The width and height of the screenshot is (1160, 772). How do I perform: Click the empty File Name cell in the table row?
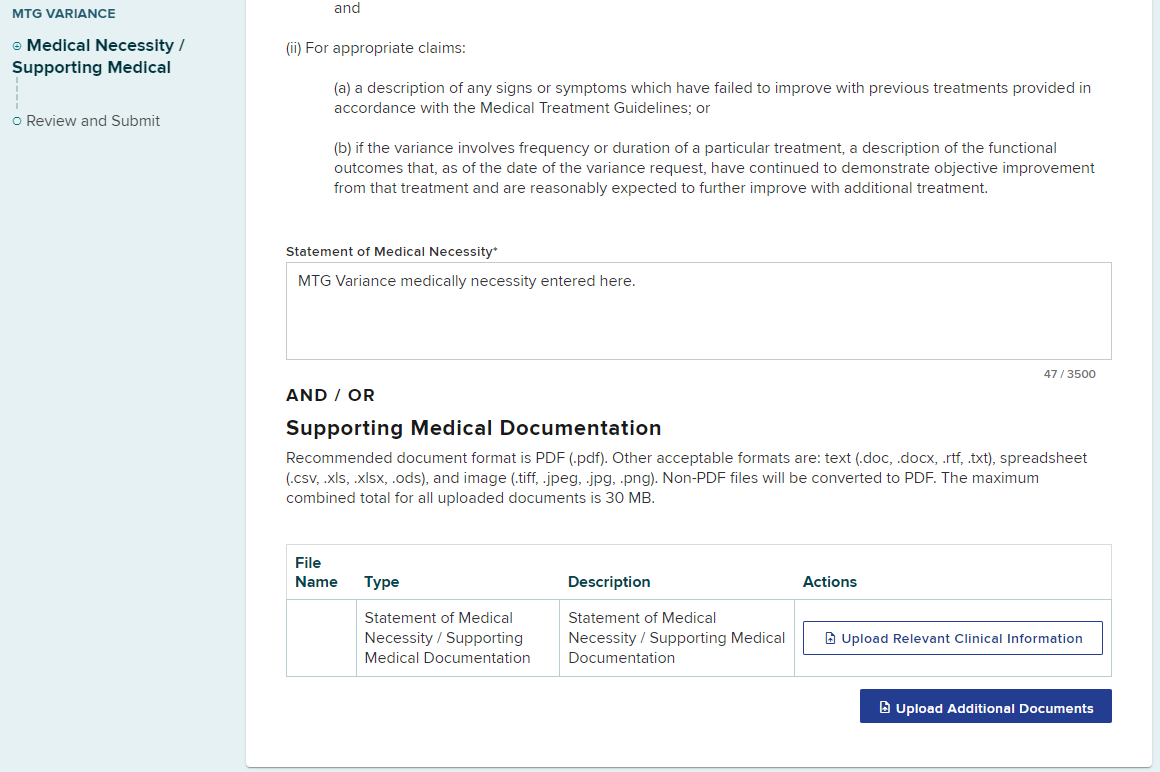321,638
